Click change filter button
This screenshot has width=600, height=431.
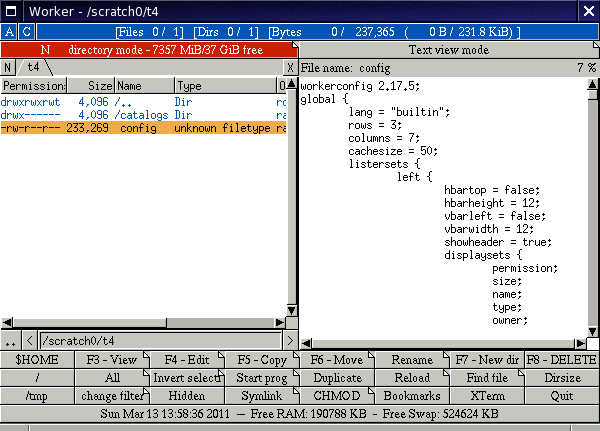112,396
